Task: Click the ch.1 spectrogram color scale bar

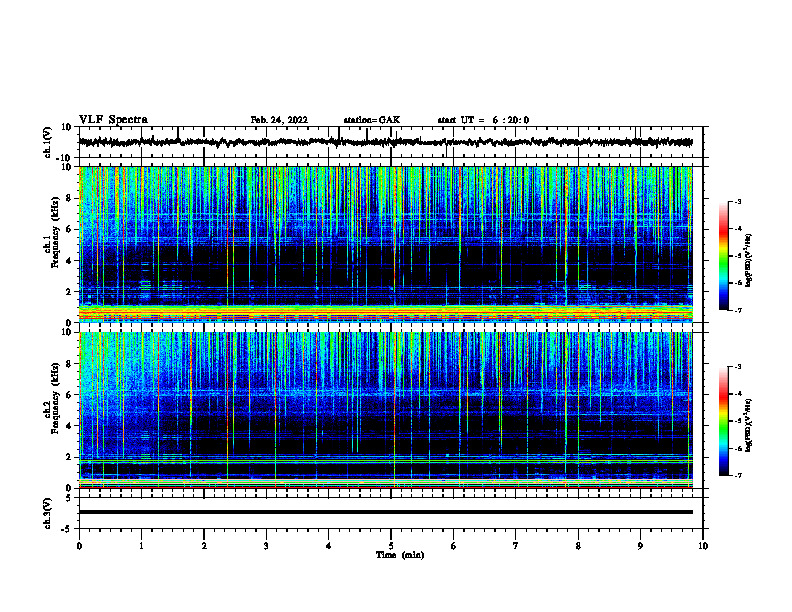Action: (723, 256)
